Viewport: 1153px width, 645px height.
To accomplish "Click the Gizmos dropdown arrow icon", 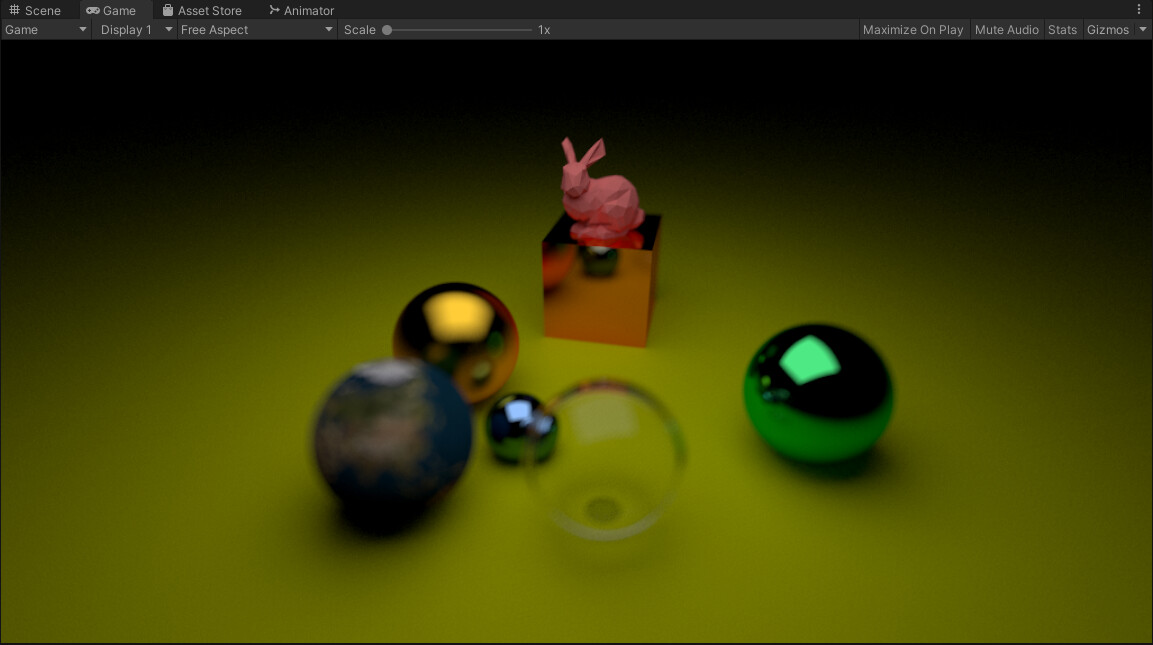I will pos(1143,29).
